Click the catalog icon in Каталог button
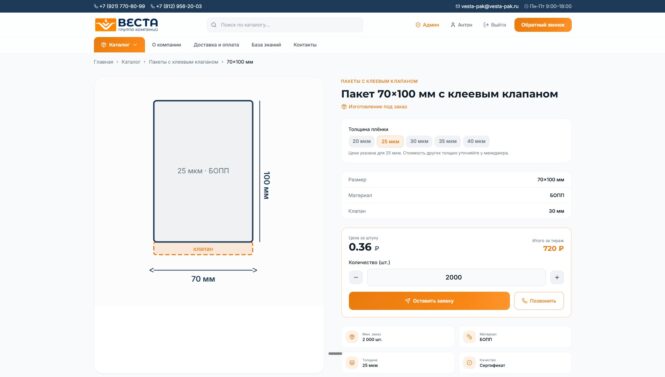The image size is (665, 377). point(103,45)
